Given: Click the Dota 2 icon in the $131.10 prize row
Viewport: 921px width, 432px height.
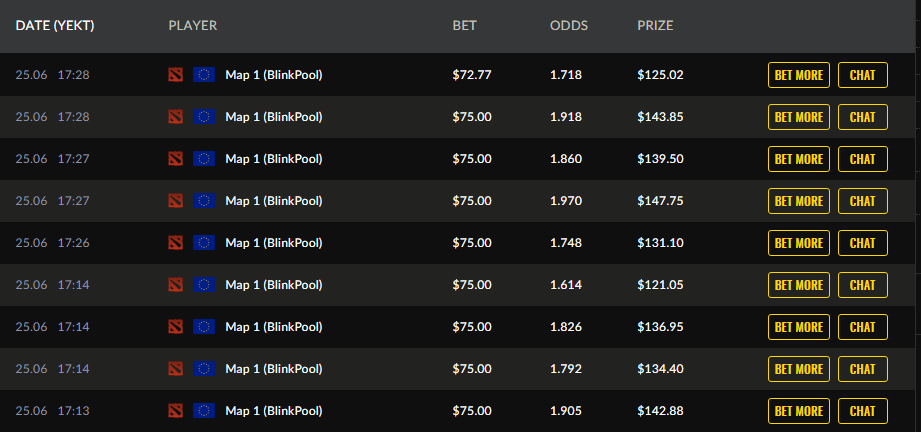Looking at the screenshot, I should click(176, 243).
